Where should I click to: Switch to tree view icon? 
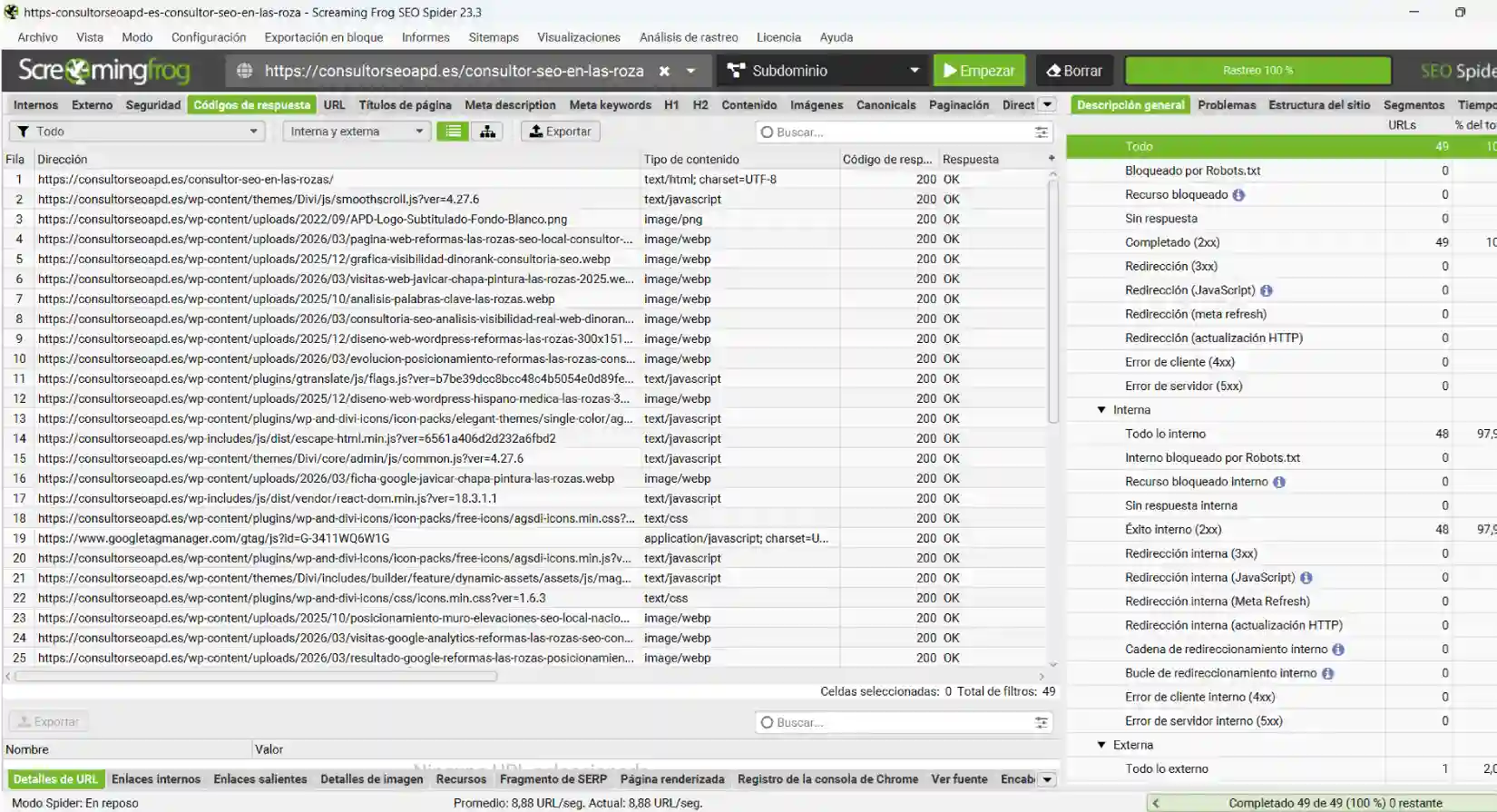(488, 132)
